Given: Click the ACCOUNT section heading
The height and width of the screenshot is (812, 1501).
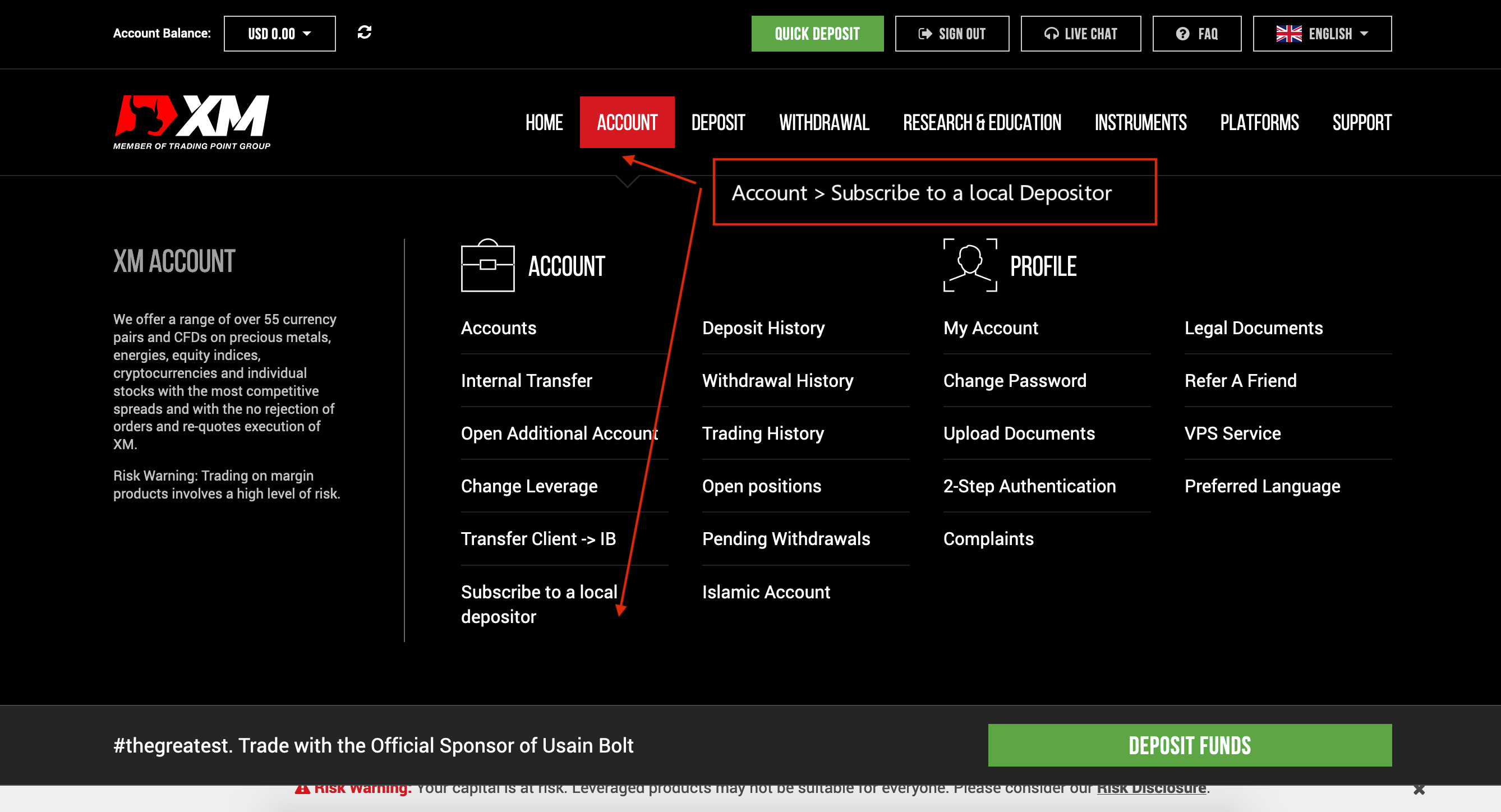Looking at the screenshot, I should [567, 266].
